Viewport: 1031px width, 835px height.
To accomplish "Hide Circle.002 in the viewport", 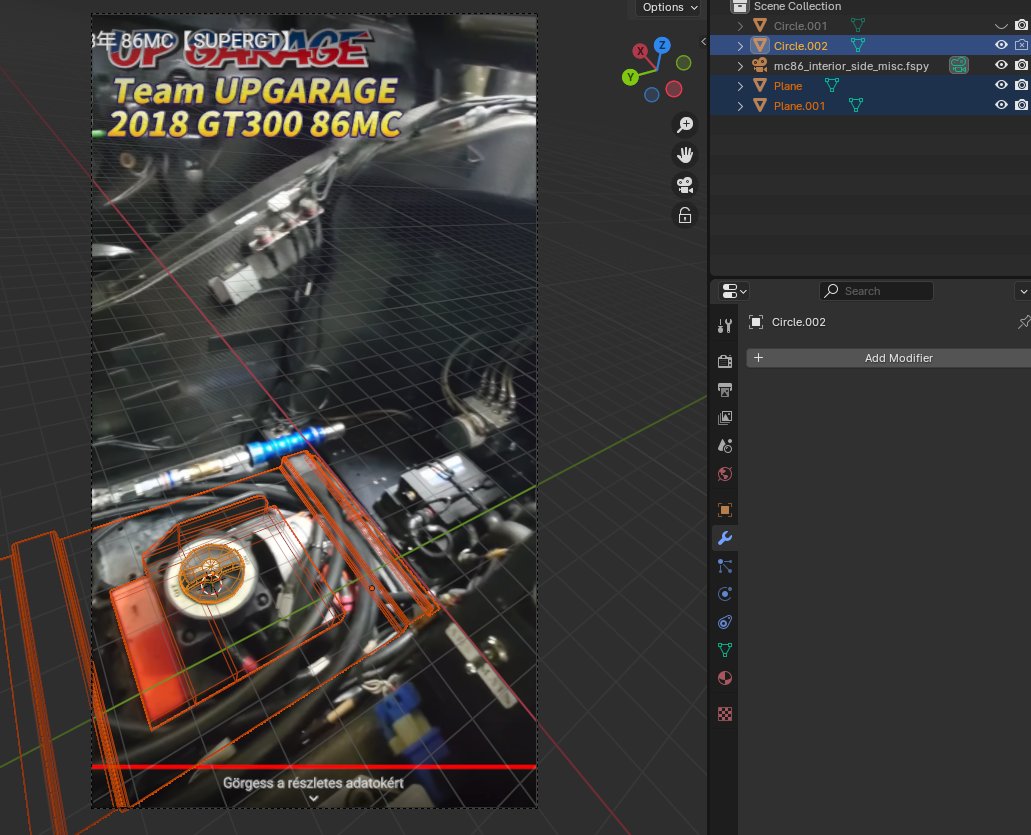I will 1001,45.
